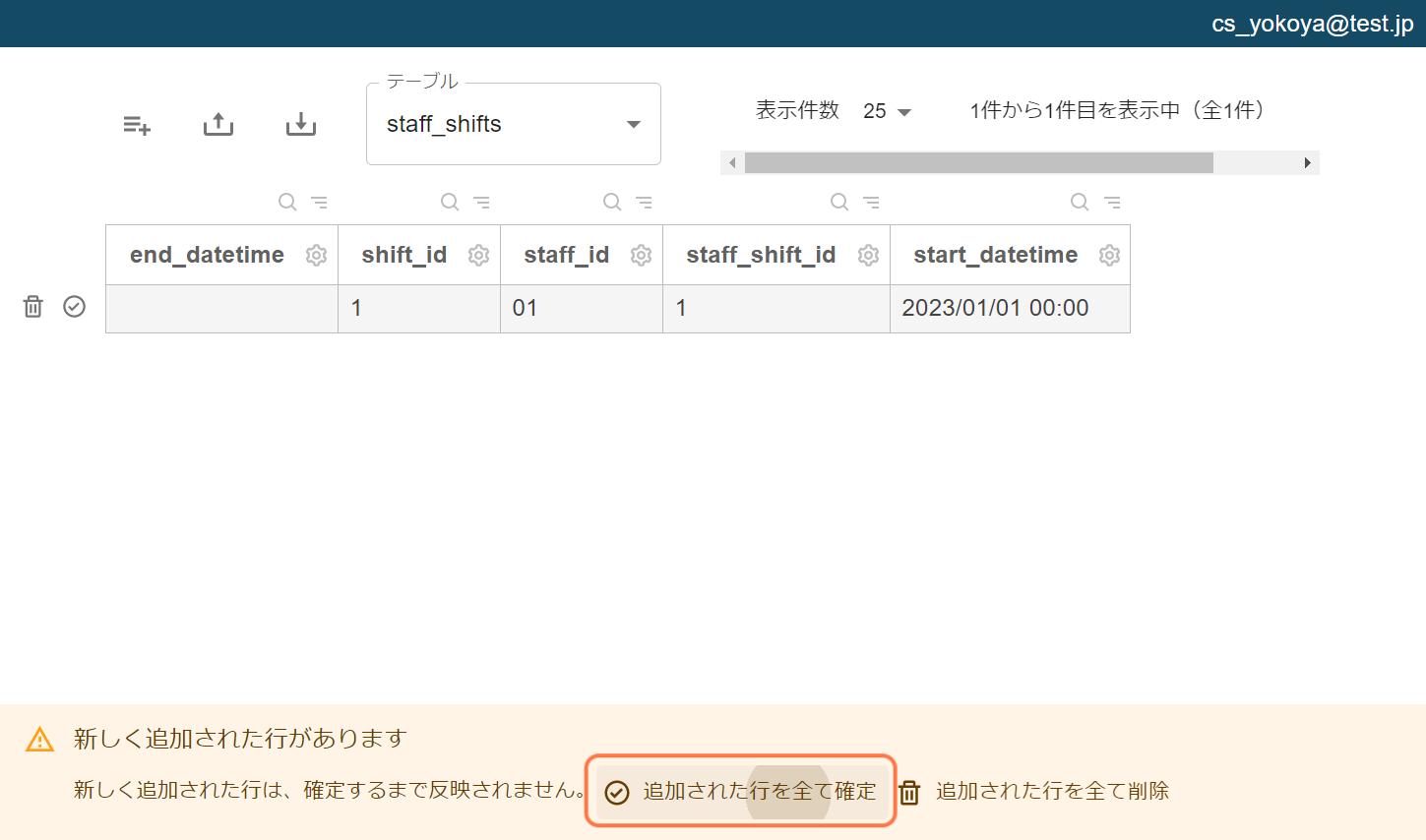
Task: Open the filter for staff_id column
Action: [x=644, y=202]
